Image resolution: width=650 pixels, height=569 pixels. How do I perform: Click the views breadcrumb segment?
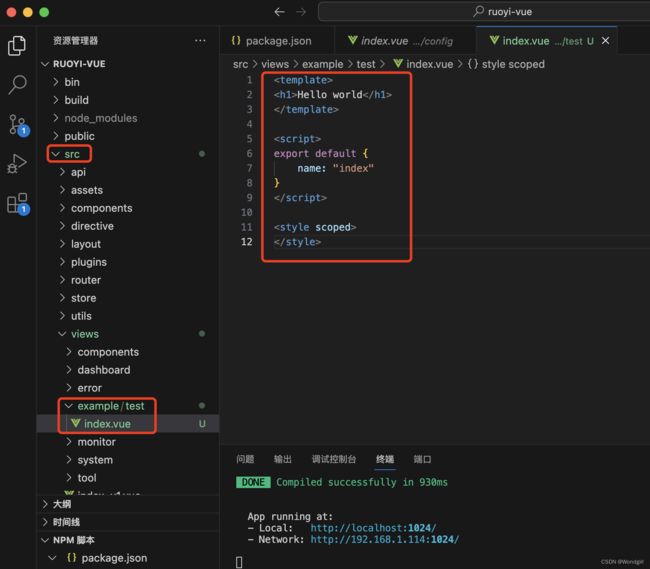tap(275, 64)
